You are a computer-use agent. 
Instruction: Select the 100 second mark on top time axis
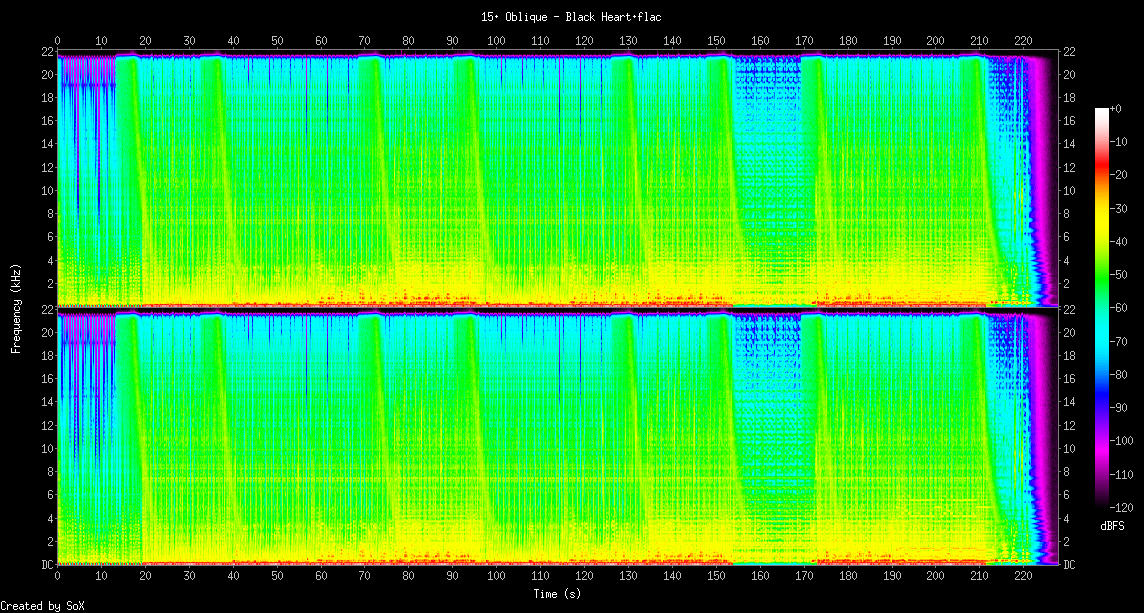point(496,41)
